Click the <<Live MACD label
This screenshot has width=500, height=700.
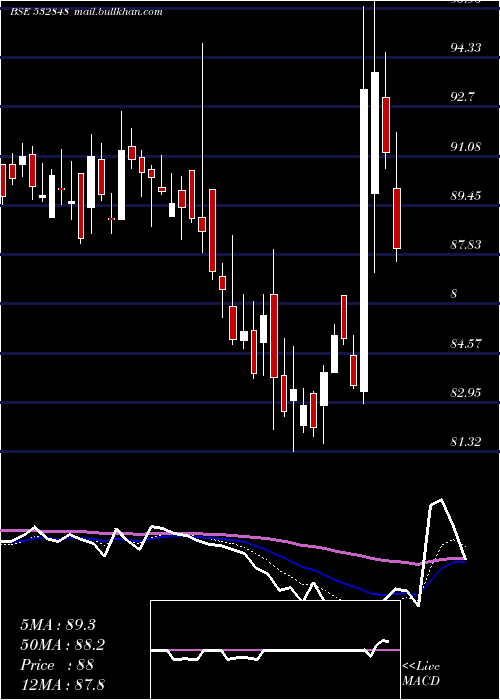(421, 673)
